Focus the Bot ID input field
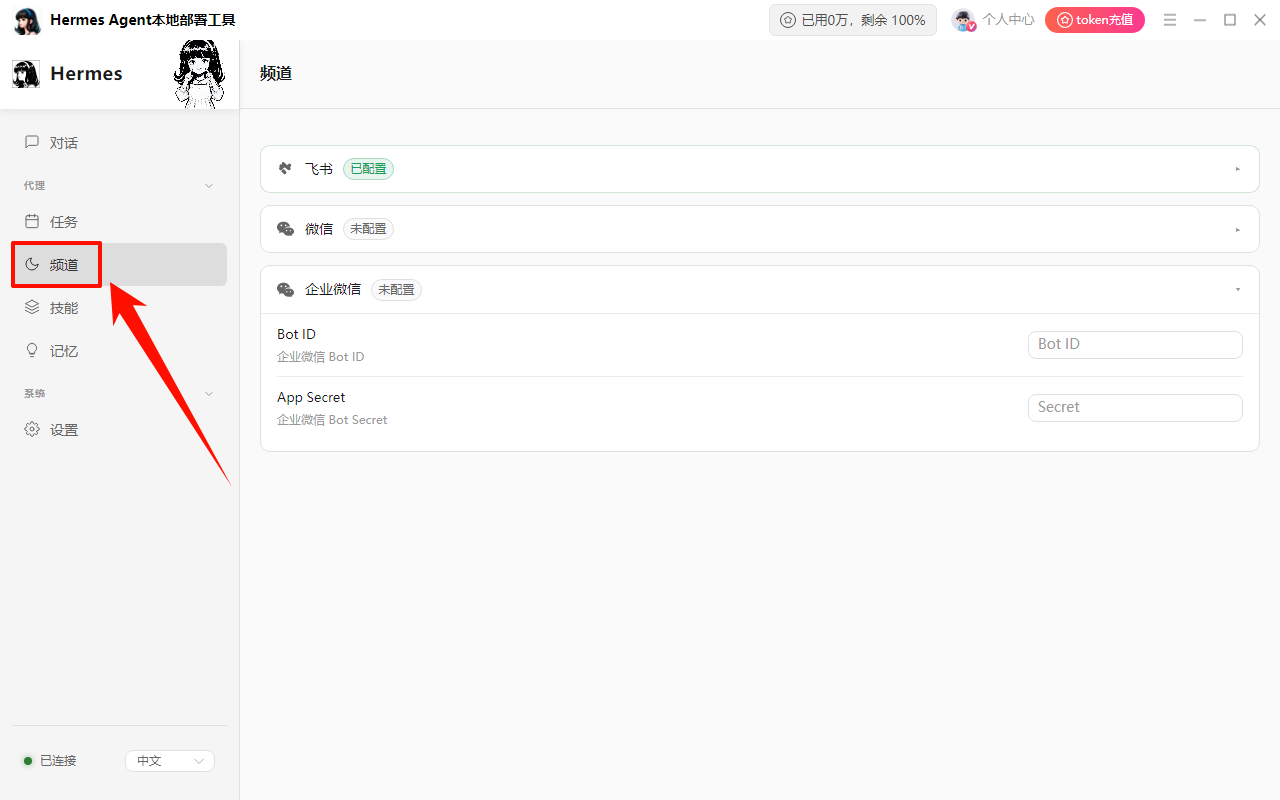The height and width of the screenshot is (800, 1280). pyautogui.click(x=1135, y=344)
